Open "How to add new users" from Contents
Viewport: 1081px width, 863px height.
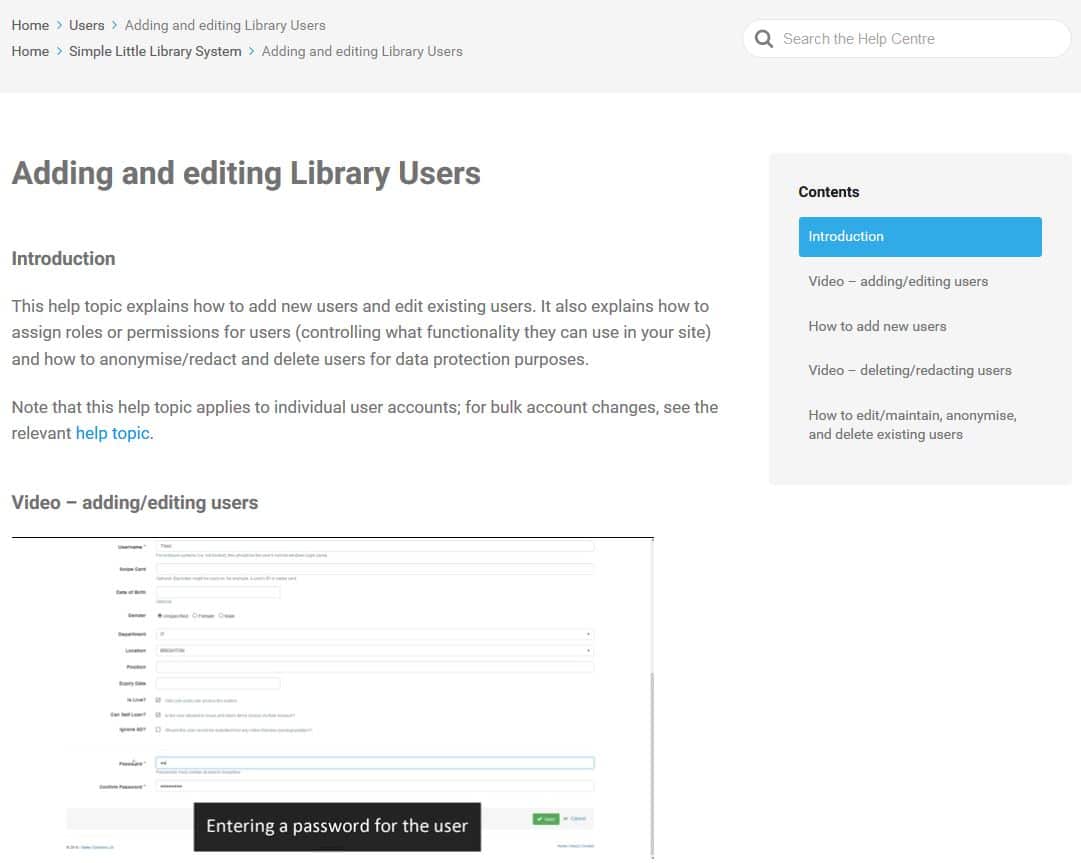(877, 326)
